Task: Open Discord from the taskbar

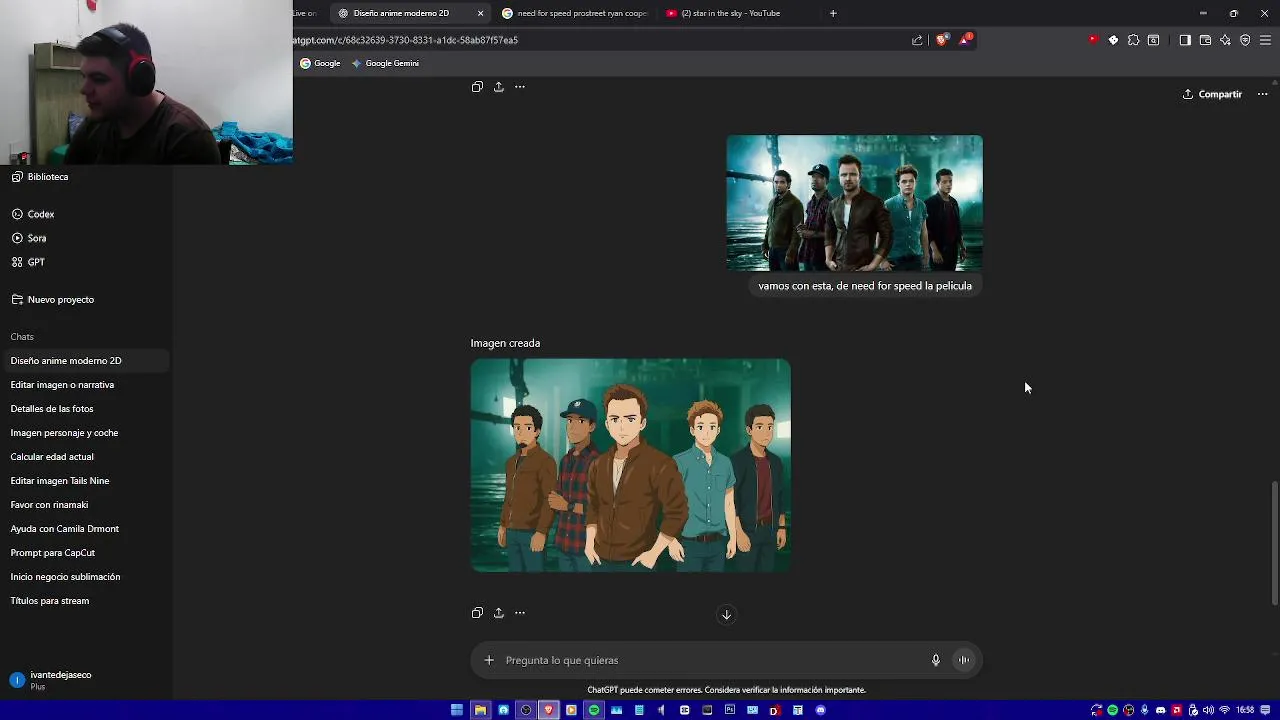Action: 821,710
